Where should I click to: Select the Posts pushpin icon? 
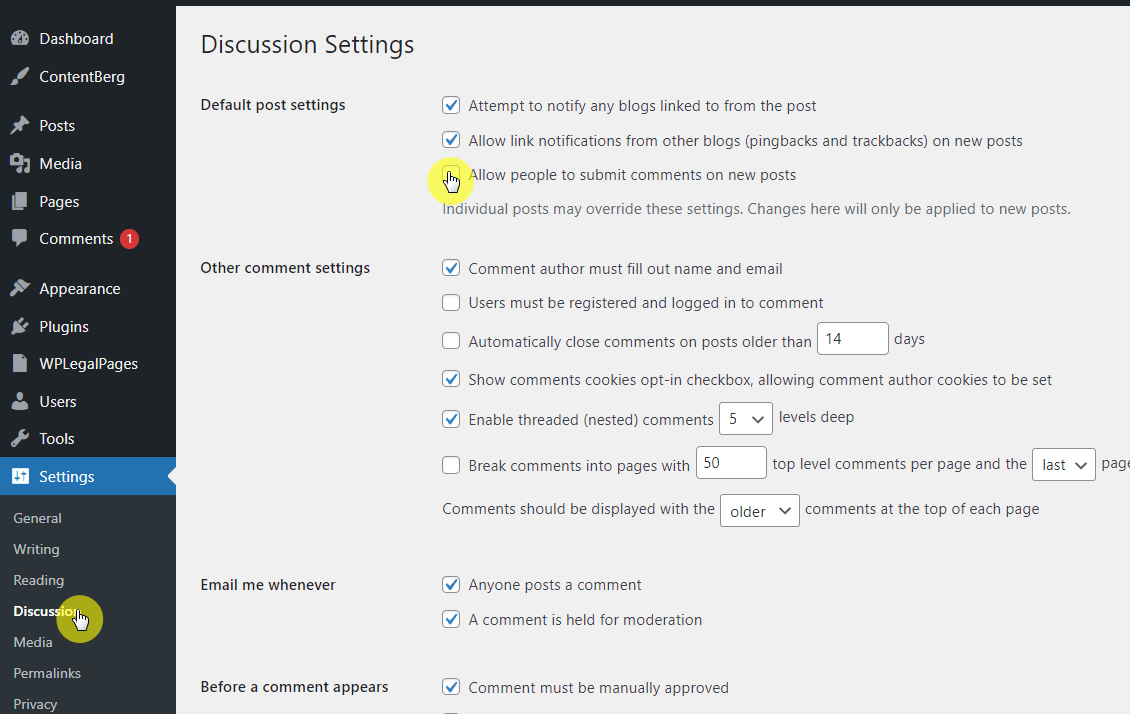[x=22, y=124]
